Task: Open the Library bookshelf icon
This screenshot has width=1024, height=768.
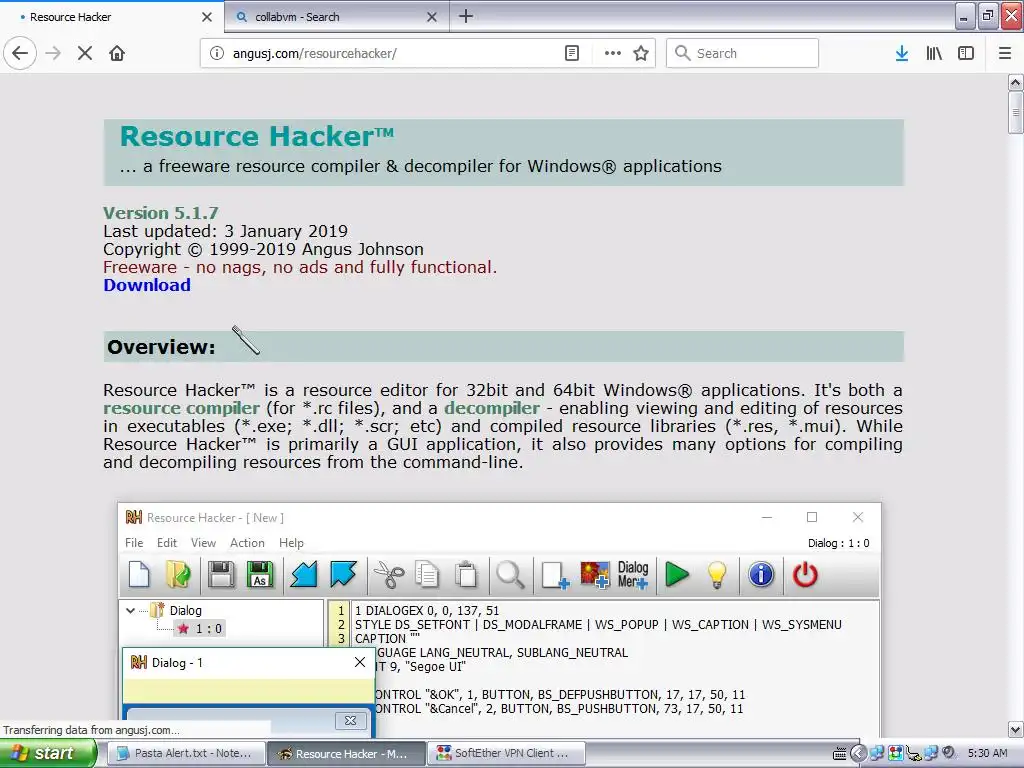Action: point(934,53)
